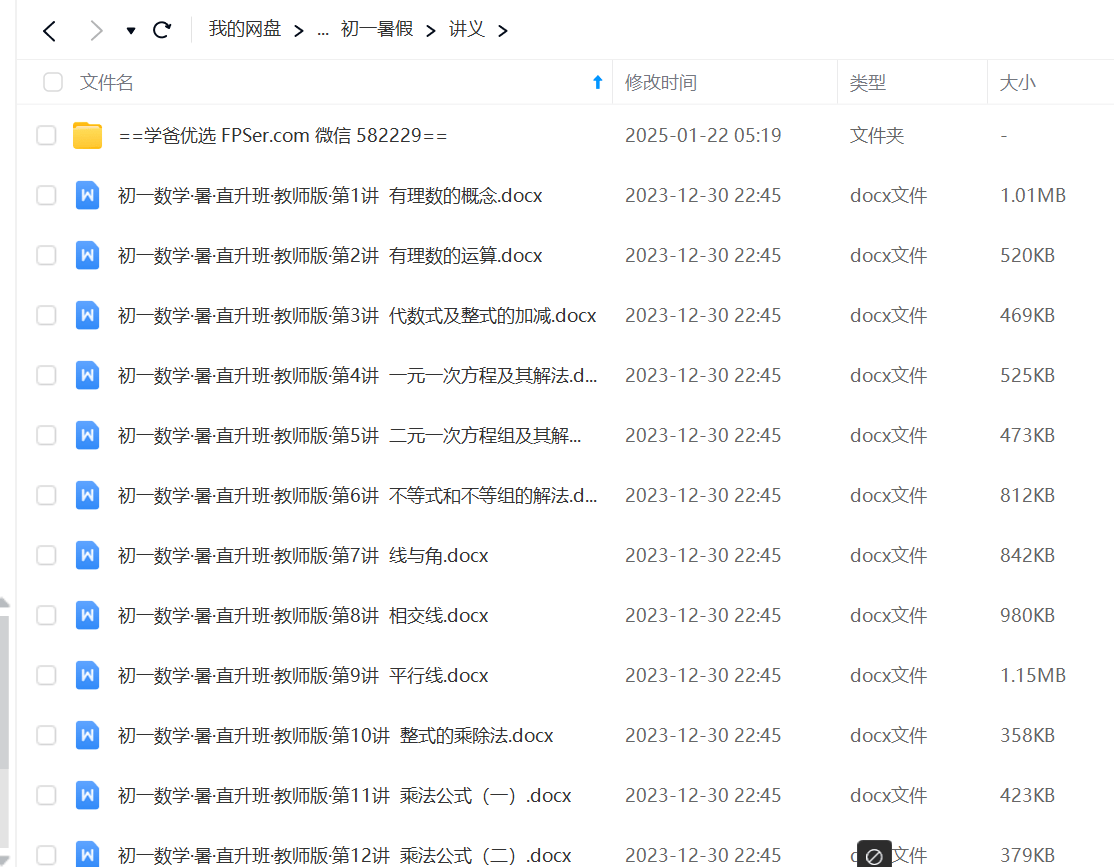The width and height of the screenshot is (1114, 867).
Task: Click Word icon of 第10讲 整式的乘除法
Action: pos(87,736)
